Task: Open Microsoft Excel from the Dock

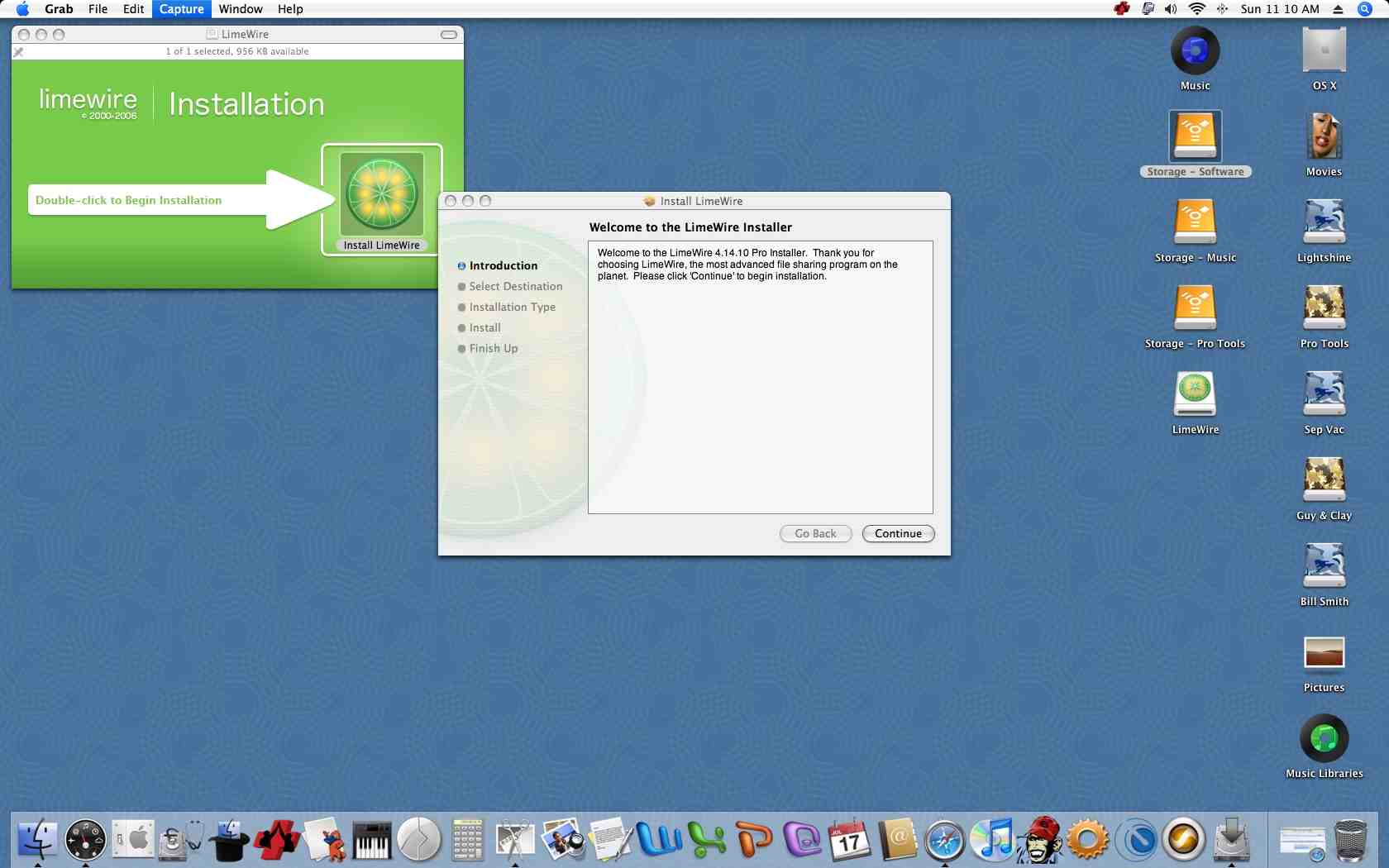Action: (707, 841)
